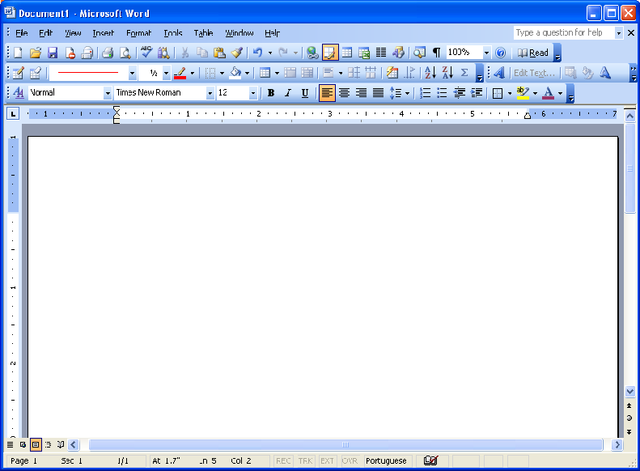This screenshot has width=640, height=471.
Task: Open Styles and Formatting pane icon
Action: [18, 93]
